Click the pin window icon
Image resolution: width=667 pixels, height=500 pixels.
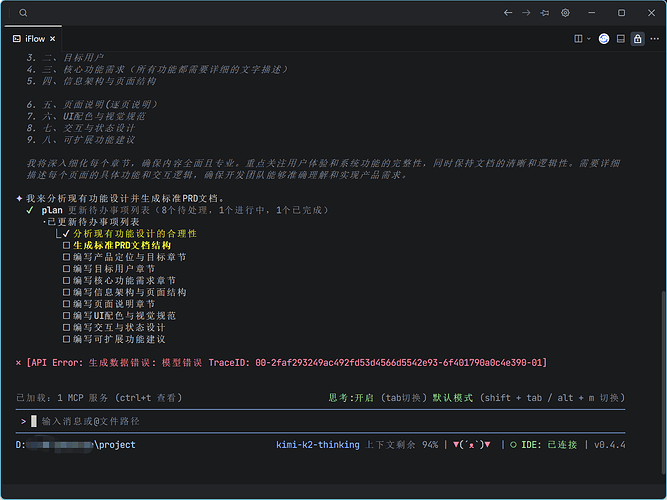544,13
